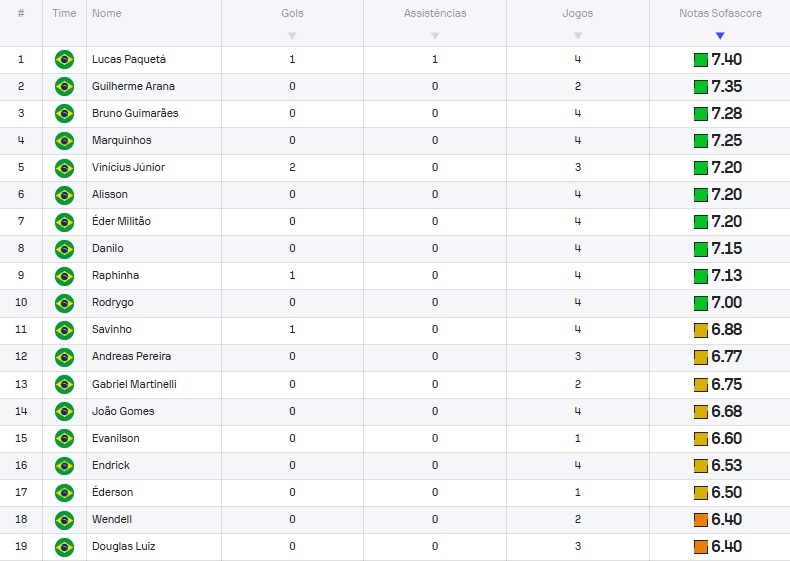The image size is (790, 561).
Task: Click yellow 6.88 rating for Savinho
Action: coord(718,330)
